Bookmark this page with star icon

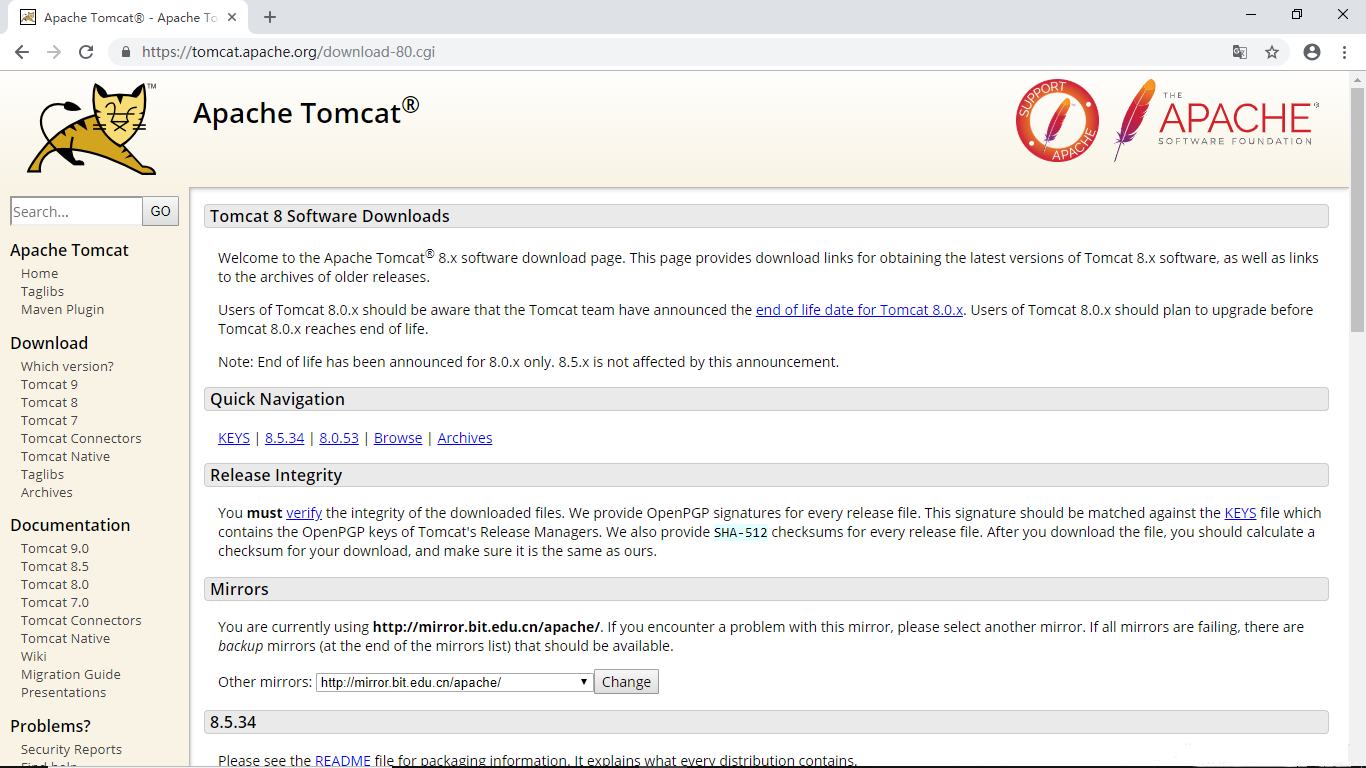click(x=1272, y=52)
